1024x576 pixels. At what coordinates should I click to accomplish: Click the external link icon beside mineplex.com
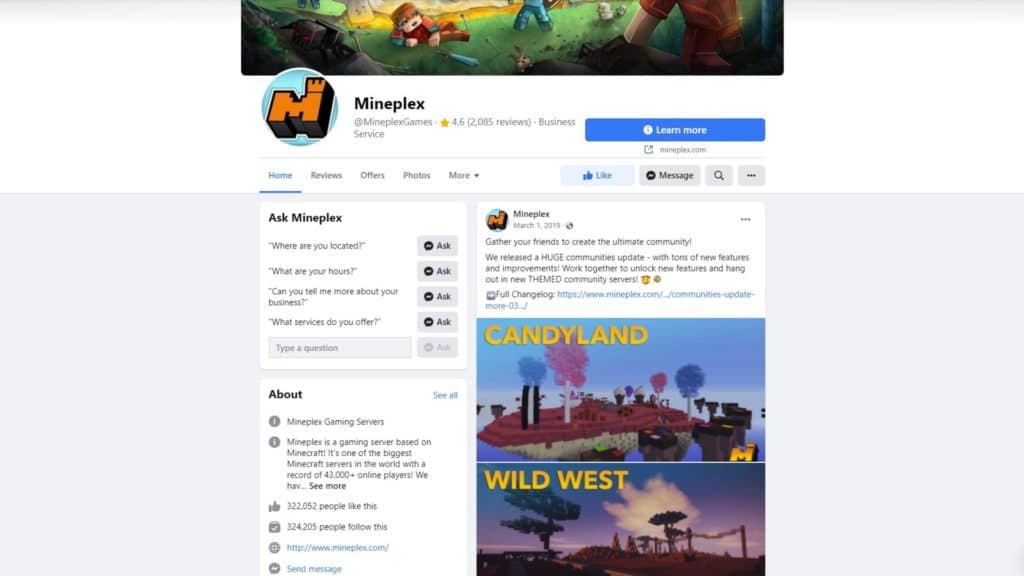click(648, 150)
